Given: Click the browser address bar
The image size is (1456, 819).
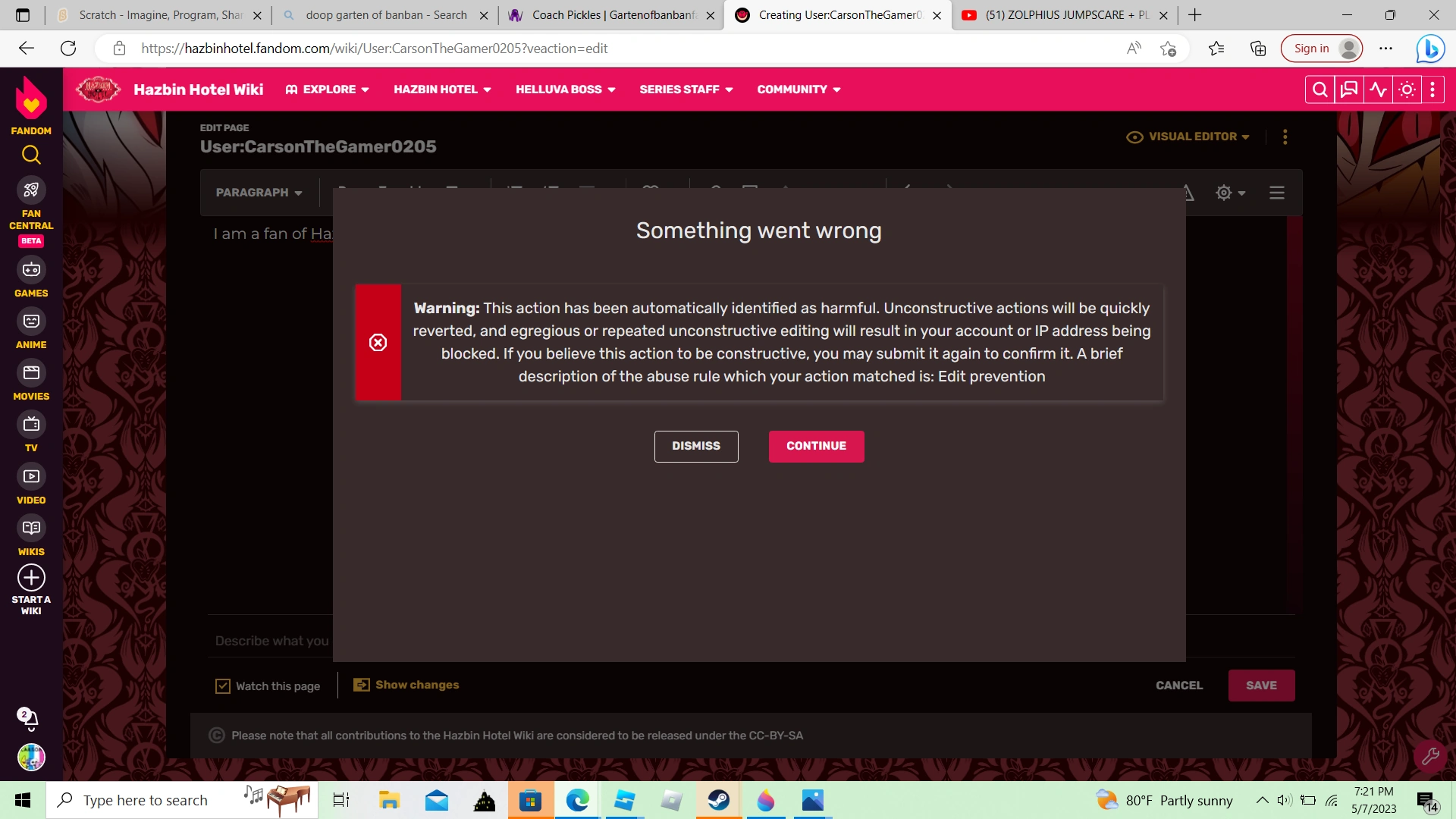Looking at the screenshot, I should [531, 48].
